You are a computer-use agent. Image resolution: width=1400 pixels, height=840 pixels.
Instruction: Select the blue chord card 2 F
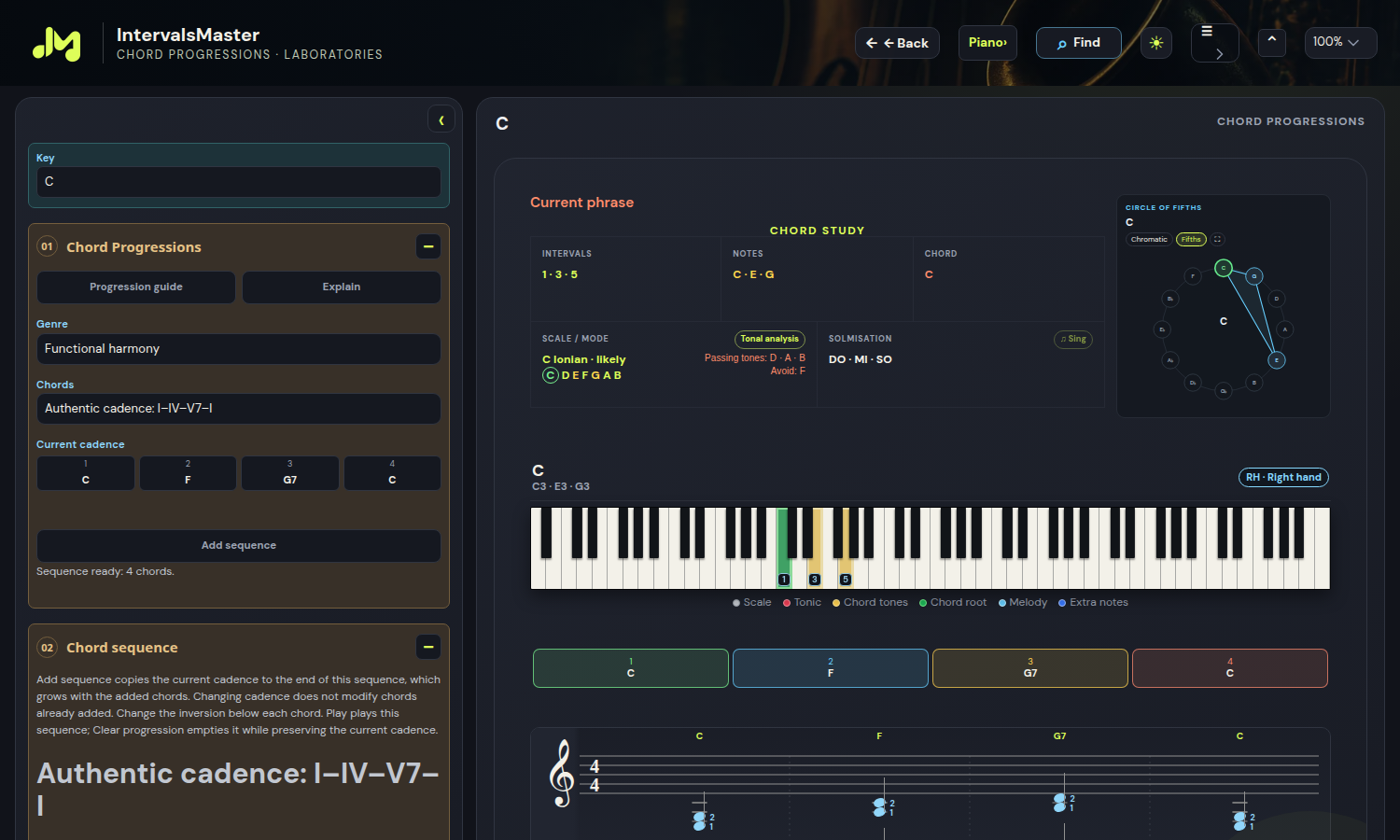[x=831, y=668]
